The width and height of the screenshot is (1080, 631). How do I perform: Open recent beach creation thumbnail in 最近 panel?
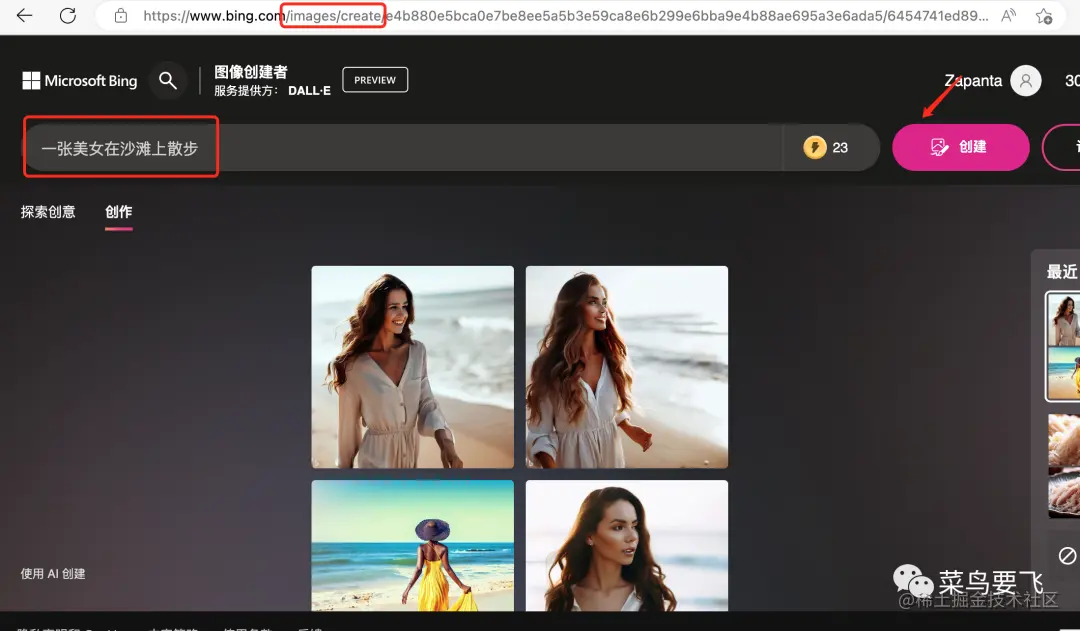1063,346
